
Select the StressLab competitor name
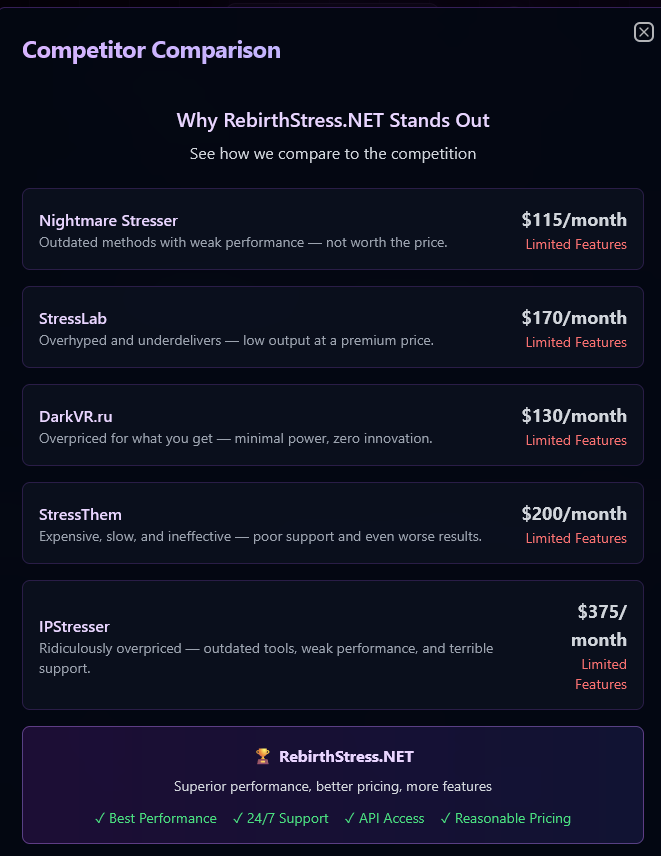73,319
